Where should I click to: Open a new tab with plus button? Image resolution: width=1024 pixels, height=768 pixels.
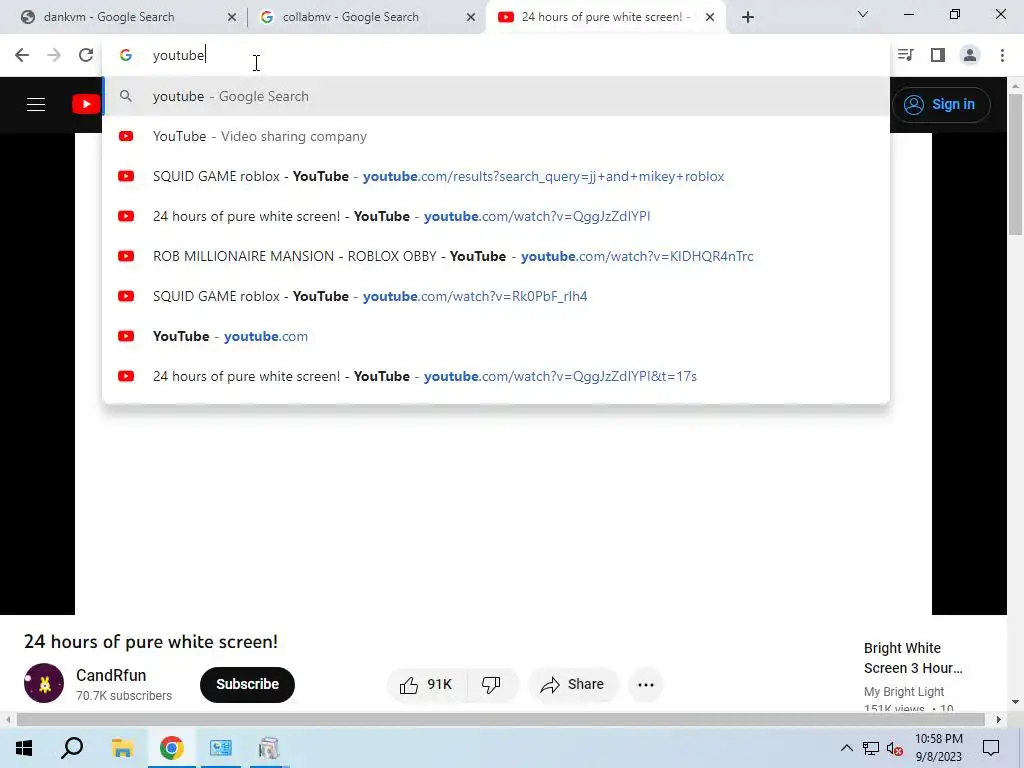coord(748,17)
